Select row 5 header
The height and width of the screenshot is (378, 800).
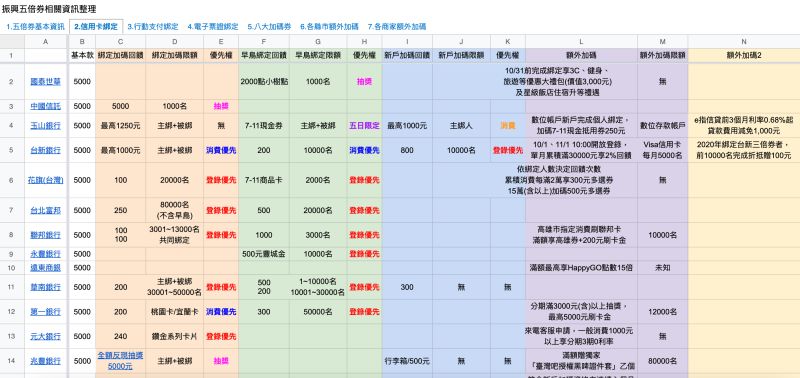[x=11, y=150]
